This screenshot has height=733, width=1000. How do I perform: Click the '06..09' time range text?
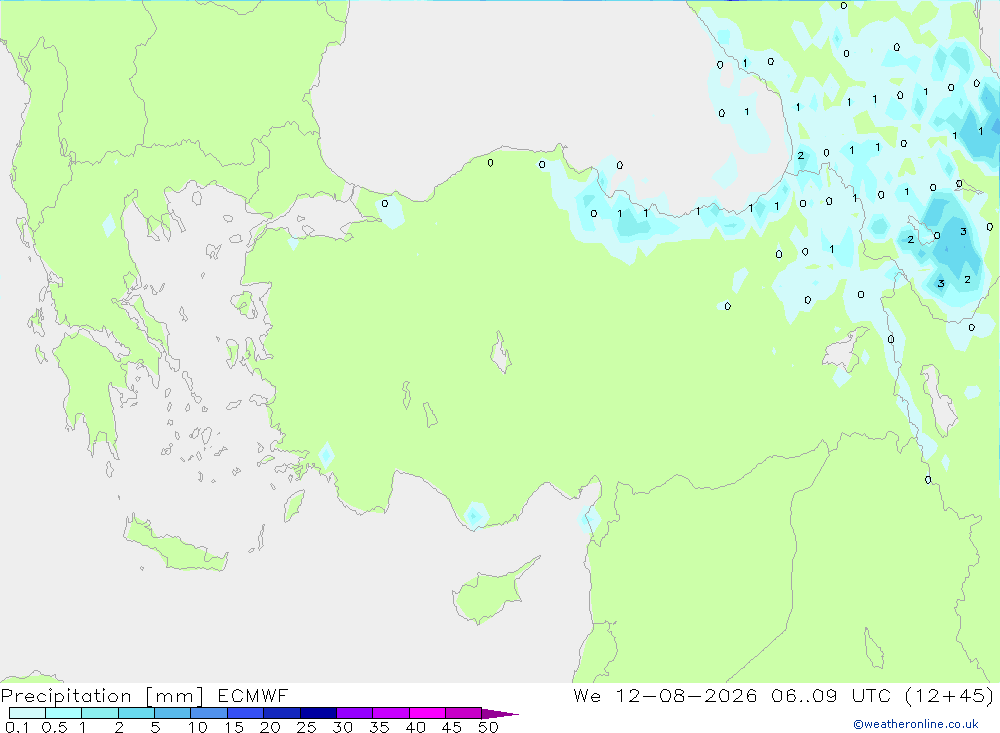pos(804,695)
